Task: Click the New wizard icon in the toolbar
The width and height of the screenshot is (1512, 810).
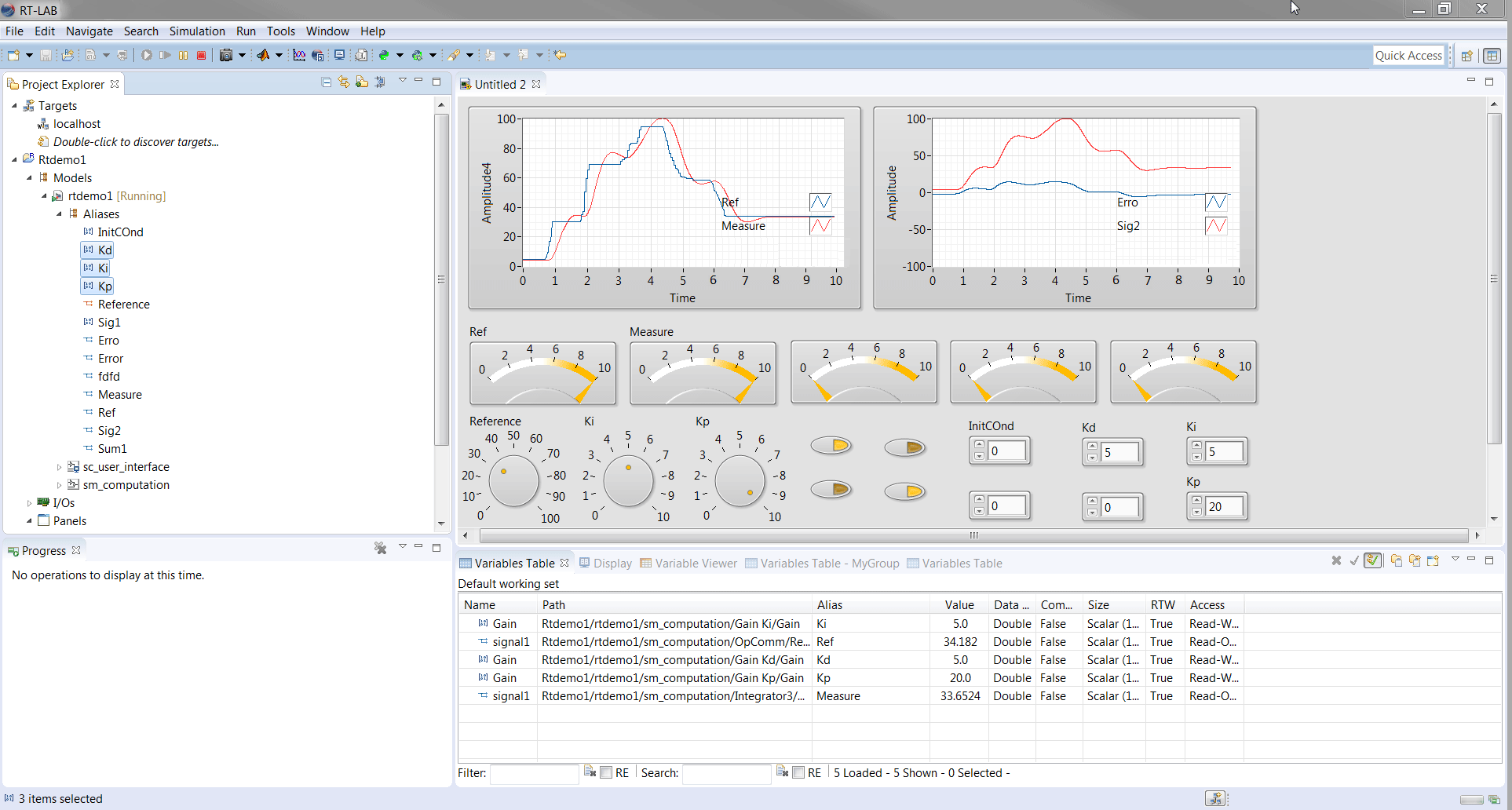Action: [x=13, y=55]
